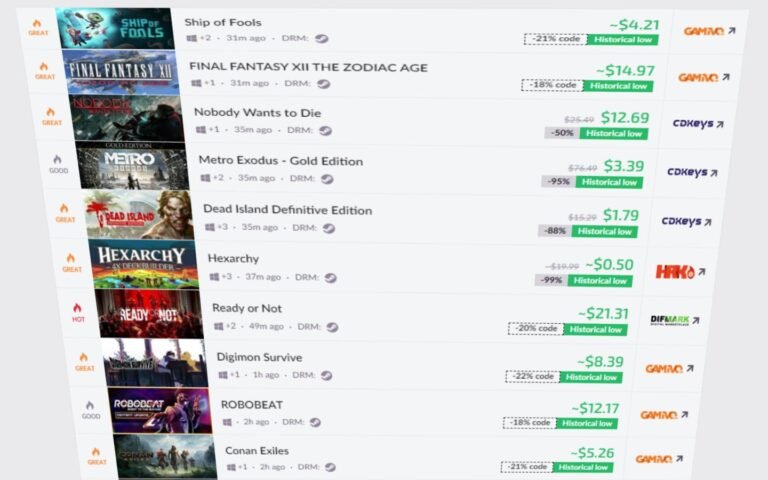Click the HOT flame rating icon beside Ready or Not
Viewport: 768px width, 480px height.
(x=77, y=308)
